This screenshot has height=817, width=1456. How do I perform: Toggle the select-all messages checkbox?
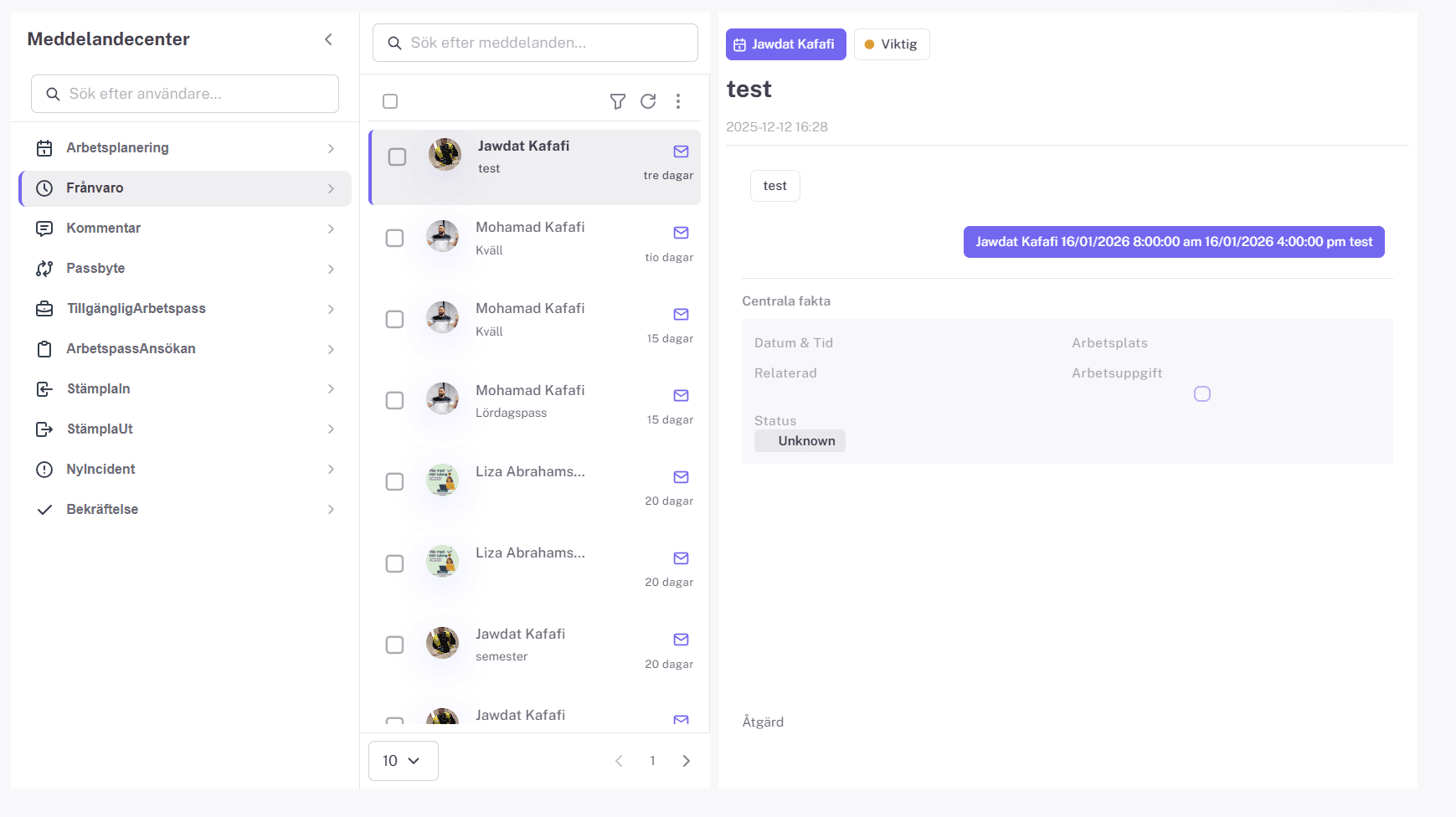(390, 101)
